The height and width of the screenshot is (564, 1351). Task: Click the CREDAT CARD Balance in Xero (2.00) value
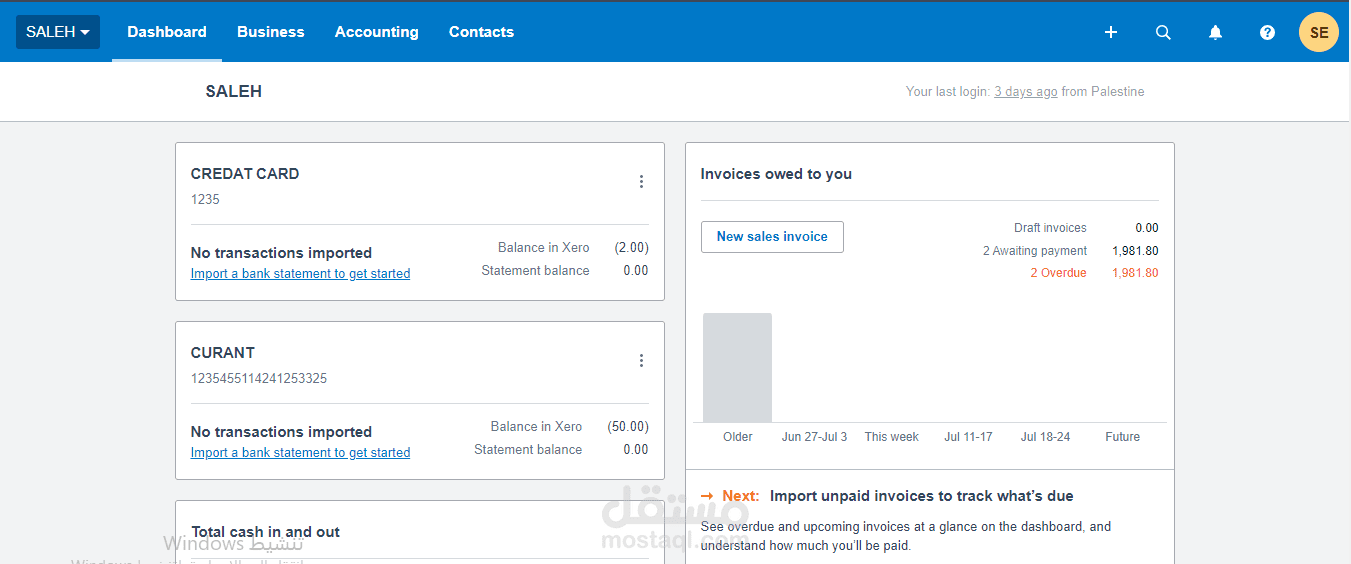tap(632, 248)
